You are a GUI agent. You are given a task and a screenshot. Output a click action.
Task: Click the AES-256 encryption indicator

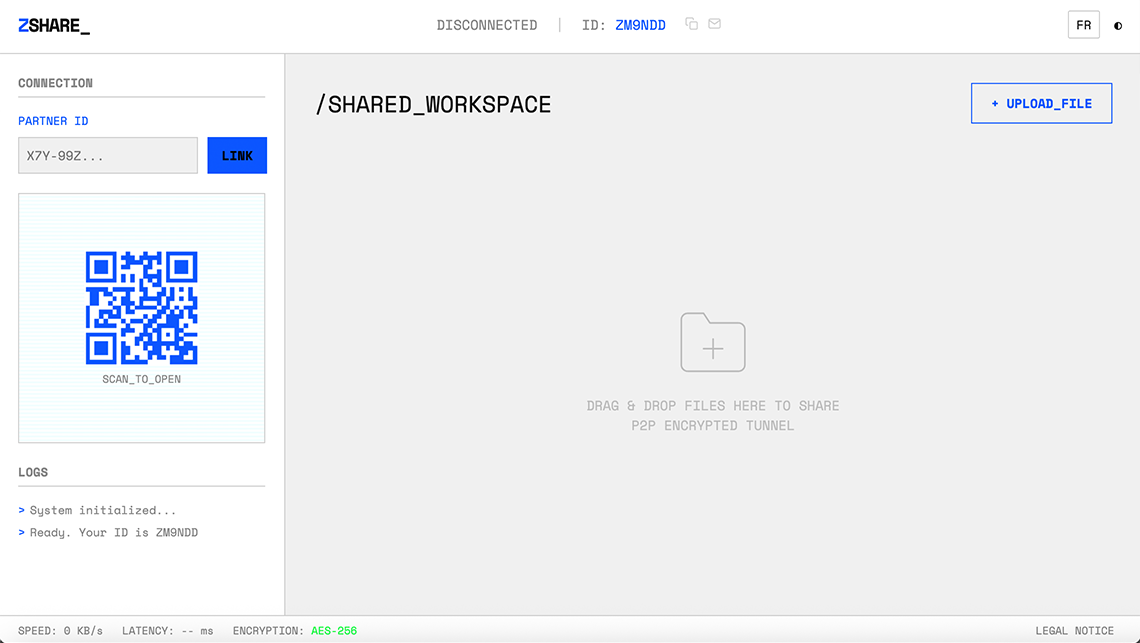pyautogui.click(x=335, y=630)
